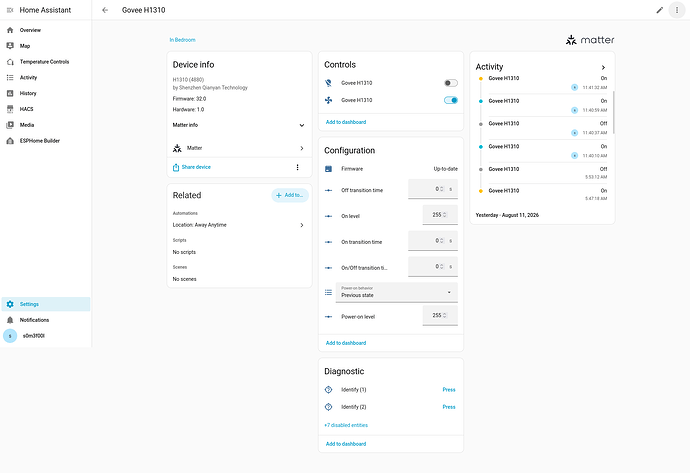
Task: Click the s0m3f00l user avatar
Action: point(10,336)
